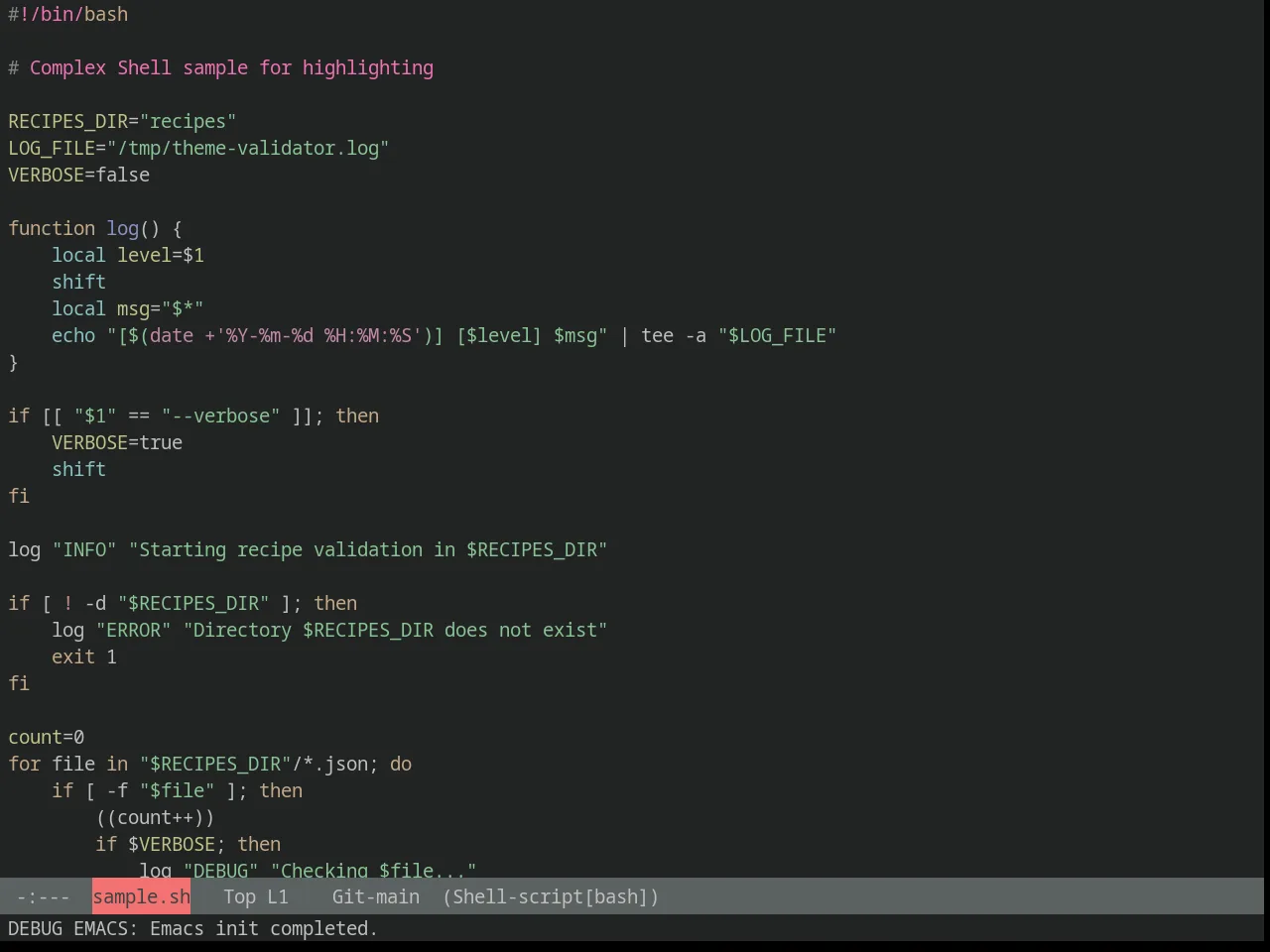This screenshot has width=1270, height=952.
Task: Click the for file in loop line
Action: [210, 764]
